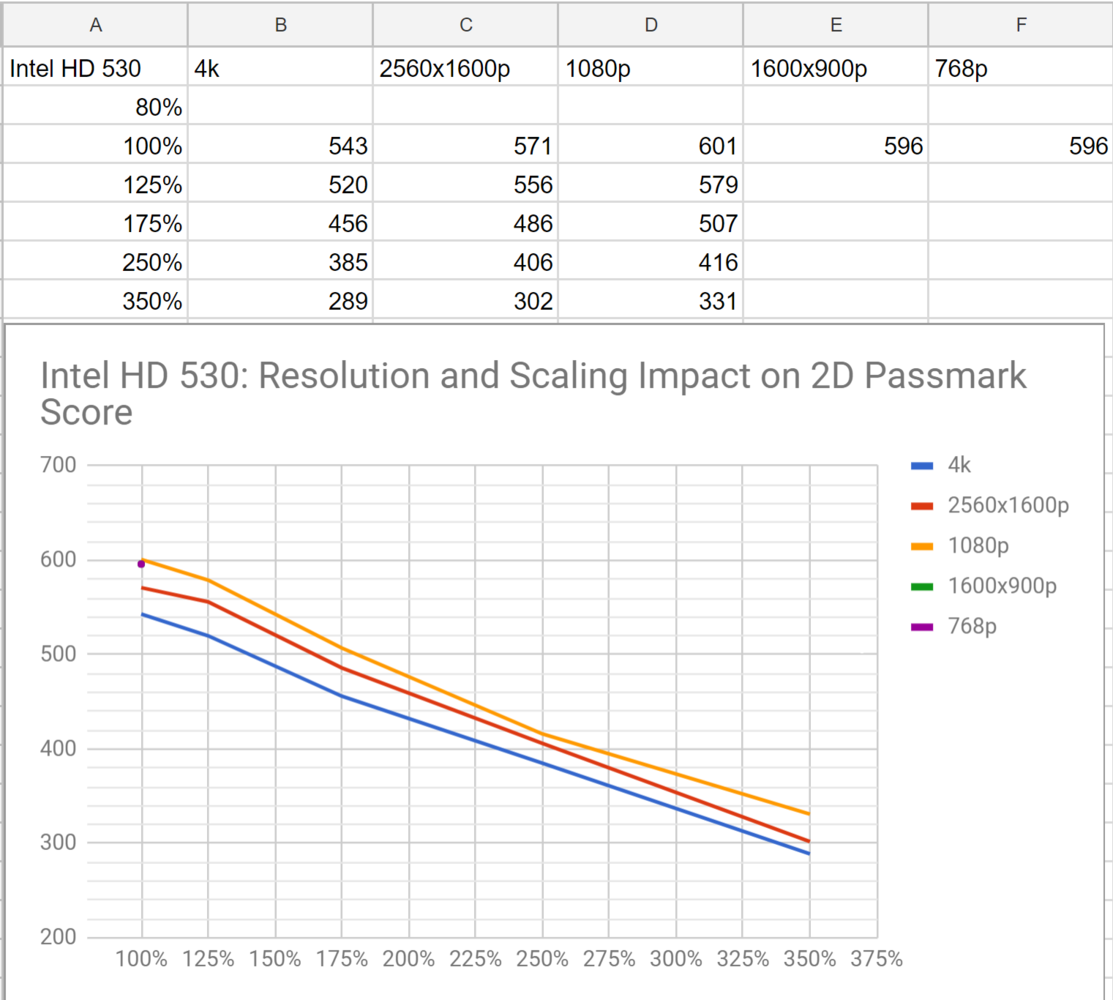Click the 100% label on horizontal axis

(x=141, y=960)
